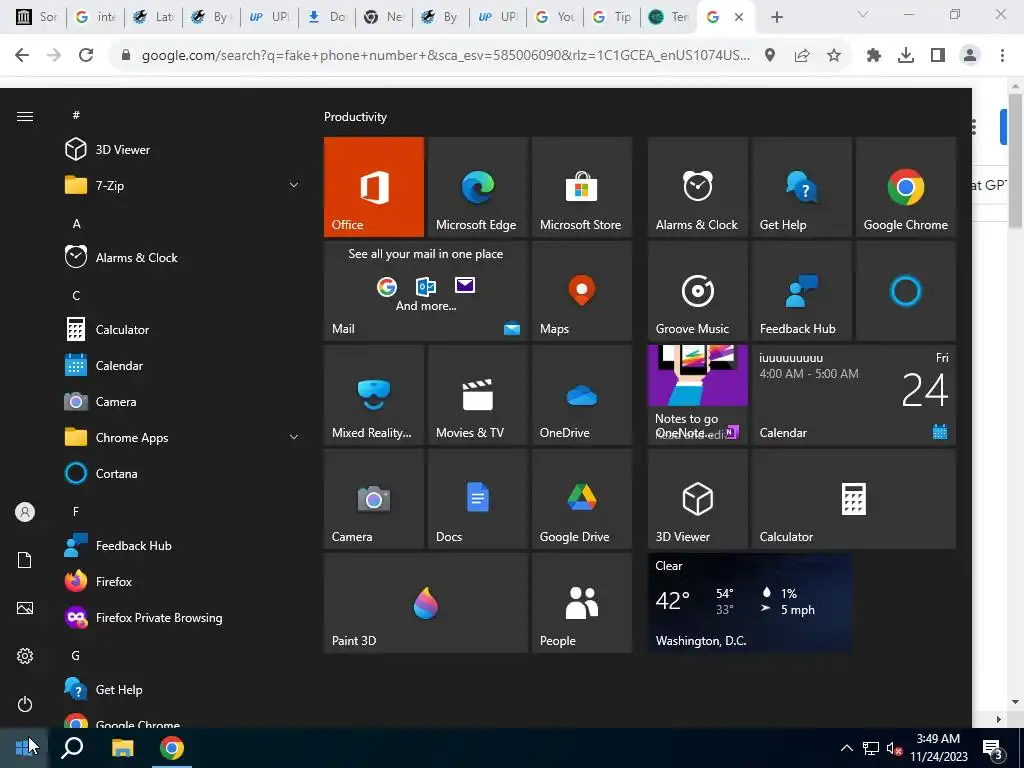
Task: Launch Firefox Private Browsing from app list
Action: point(183,617)
